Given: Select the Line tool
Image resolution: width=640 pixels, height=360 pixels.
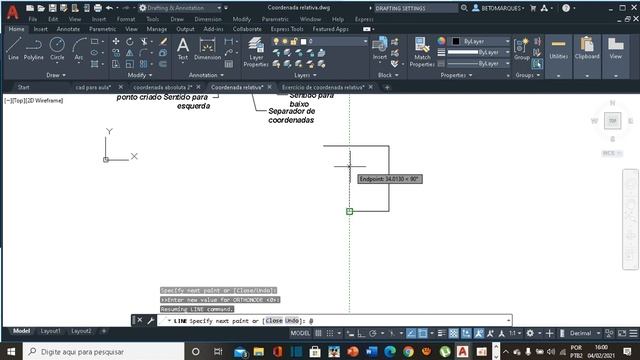Looking at the screenshot, I should [13, 49].
